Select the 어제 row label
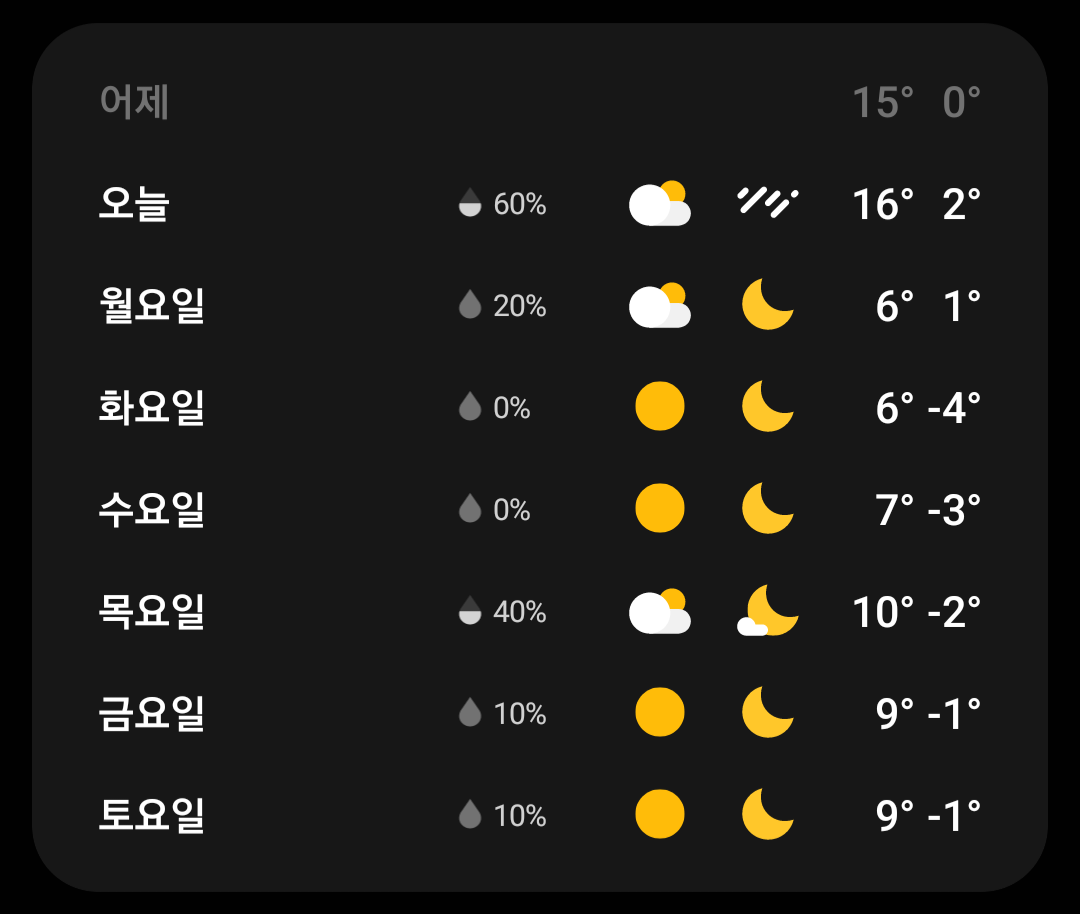Viewport: 1080px width, 914px height. 134,102
